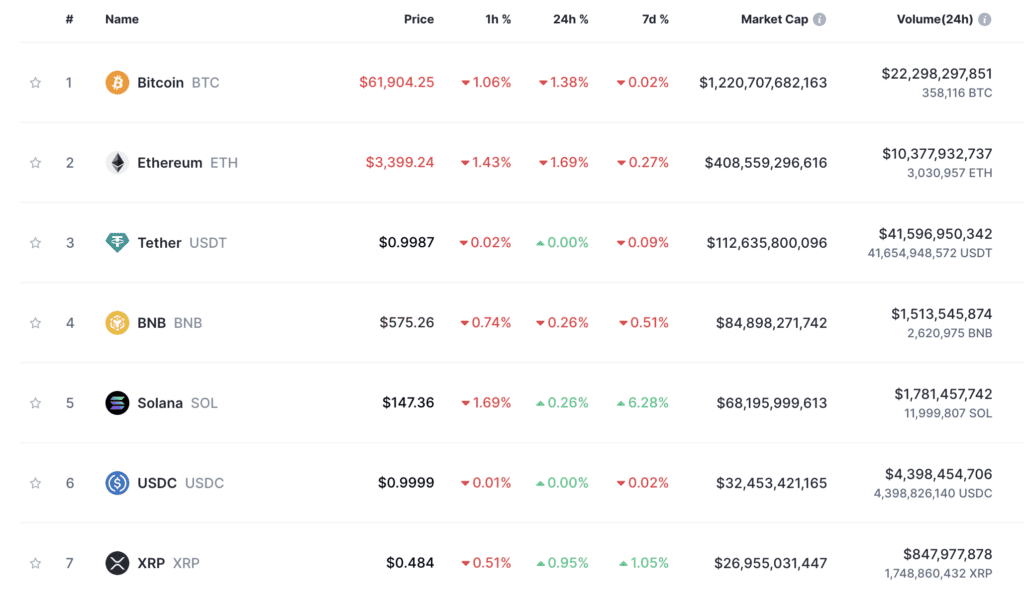Sort the table by 24h % column
The height and width of the screenshot is (592, 1024).
[x=570, y=18]
